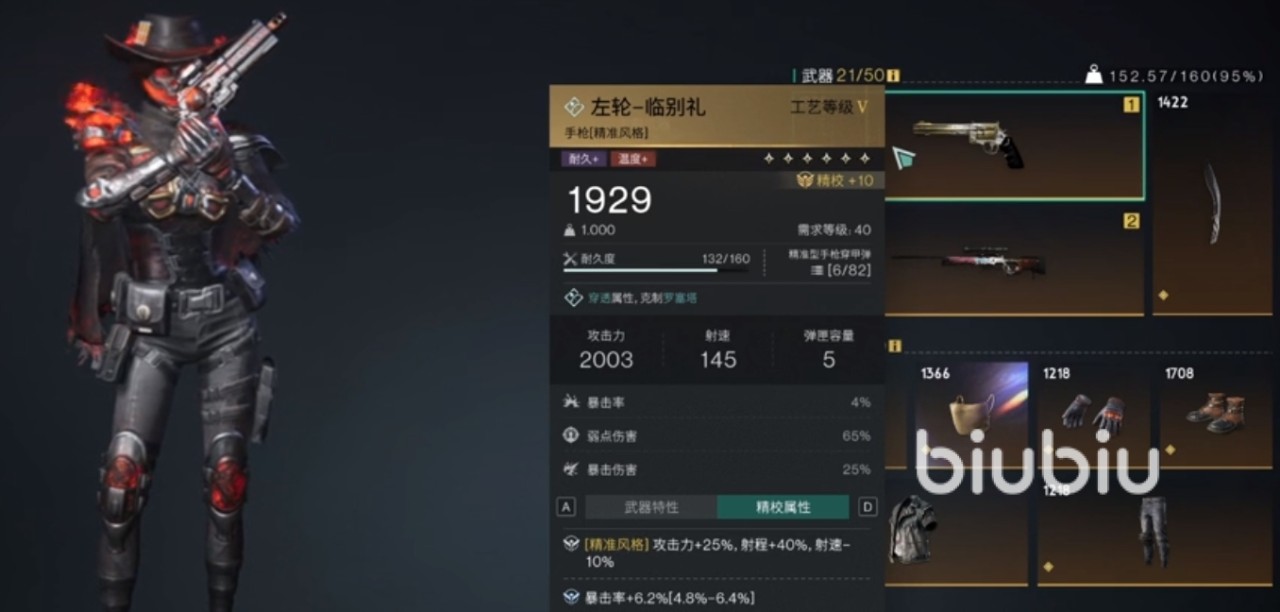This screenshot has height=612, width=1280.
Task: Switch to 武器特性 tab
Action: tap(651, 507)
